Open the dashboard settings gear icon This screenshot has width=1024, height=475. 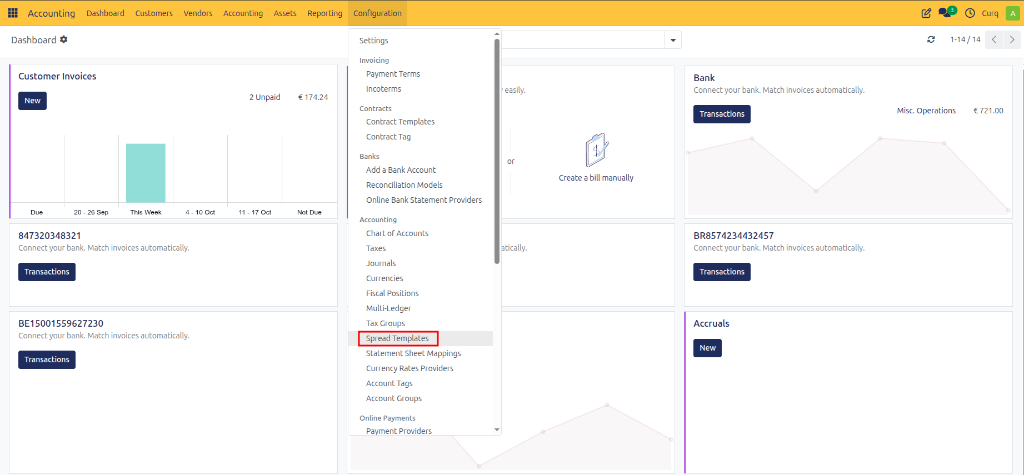pyautogui.click(x=63, y=39)
